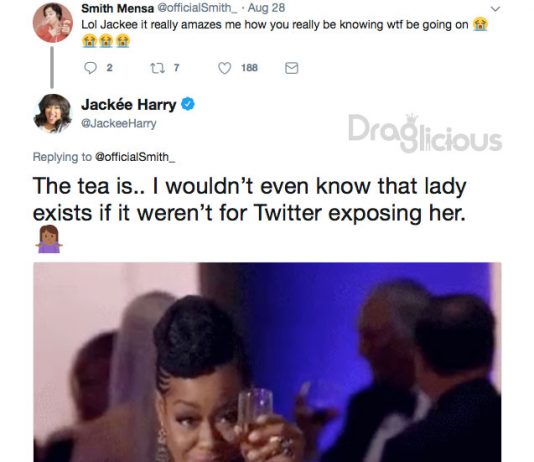Open the tweet options chevron menu
The width and height of the screenshot is (534, 462).
pyautogui.click(x=496, y=9)
